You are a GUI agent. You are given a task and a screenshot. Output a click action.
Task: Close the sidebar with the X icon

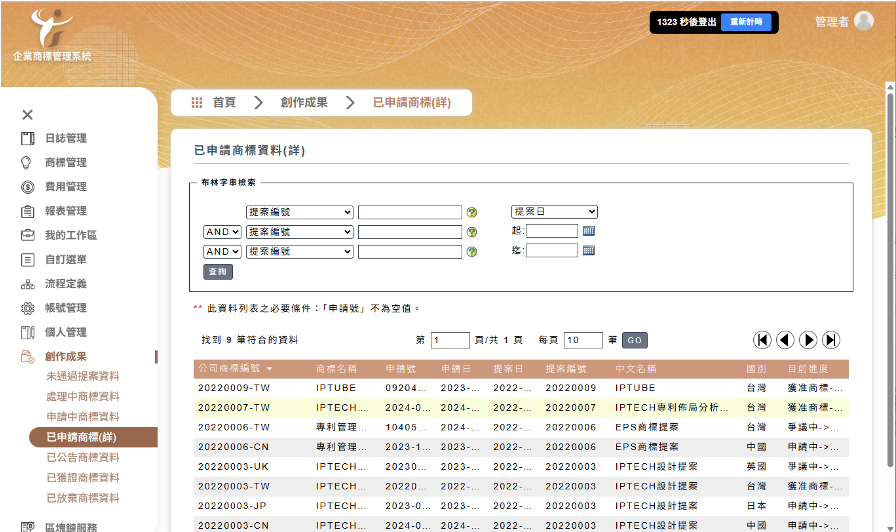(x=27, y=115)
